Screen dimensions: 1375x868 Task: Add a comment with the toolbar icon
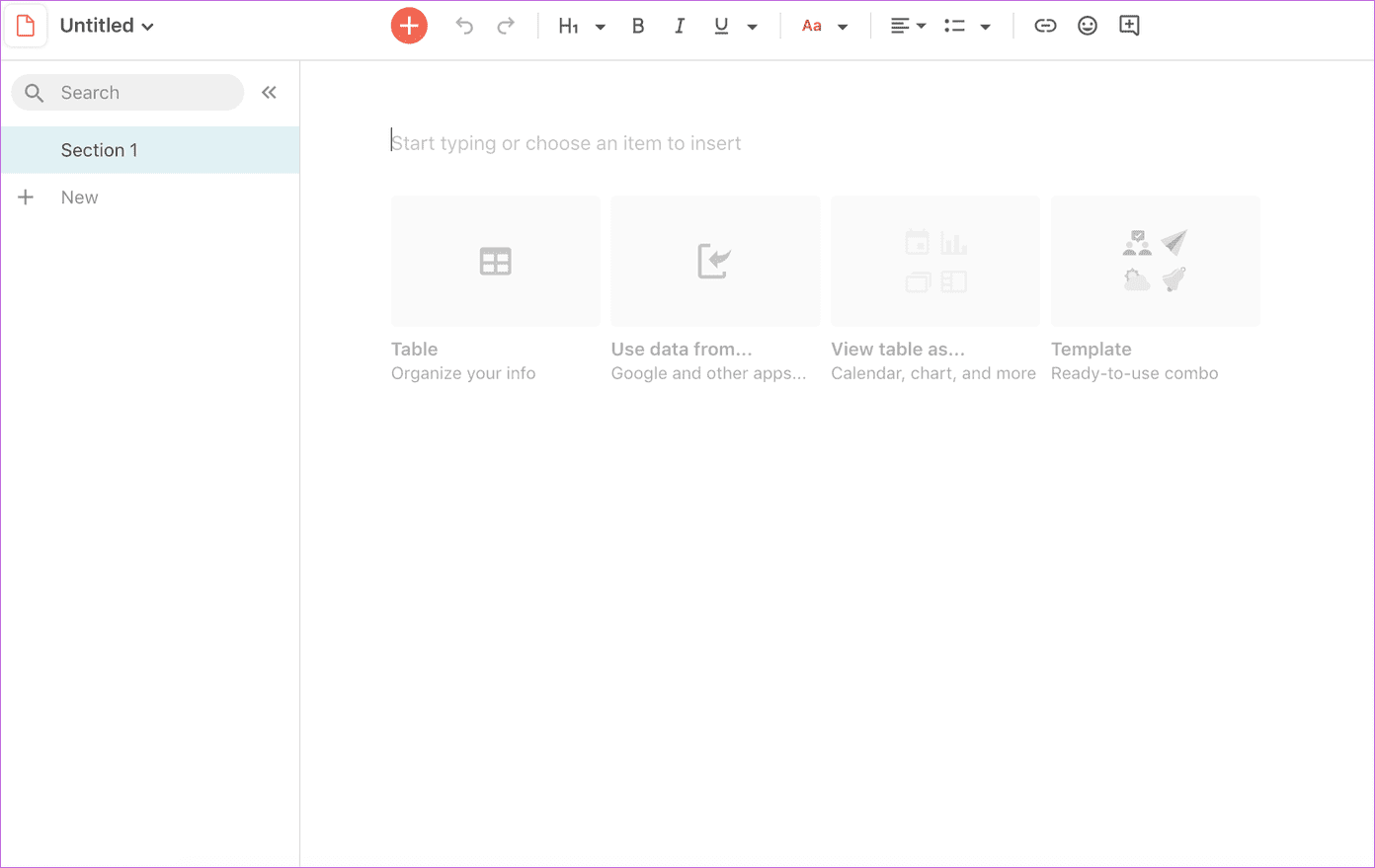click(1129, 26)
